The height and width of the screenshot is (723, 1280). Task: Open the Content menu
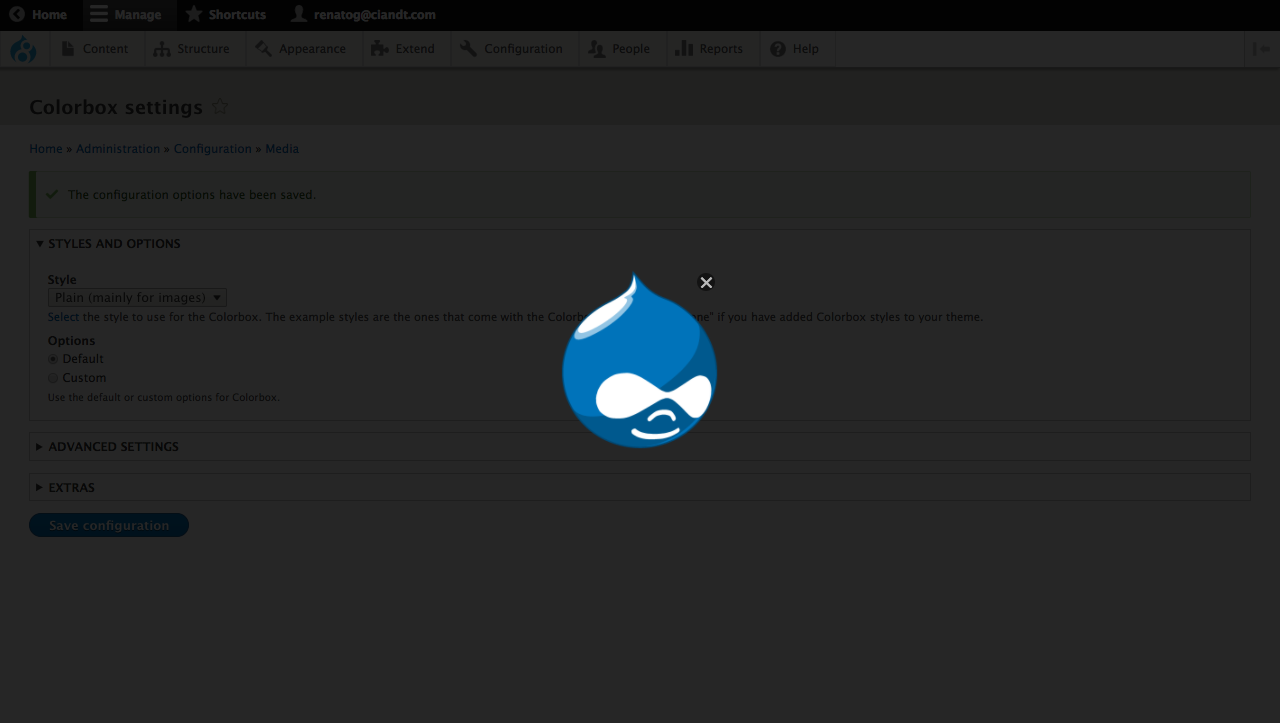95,49
